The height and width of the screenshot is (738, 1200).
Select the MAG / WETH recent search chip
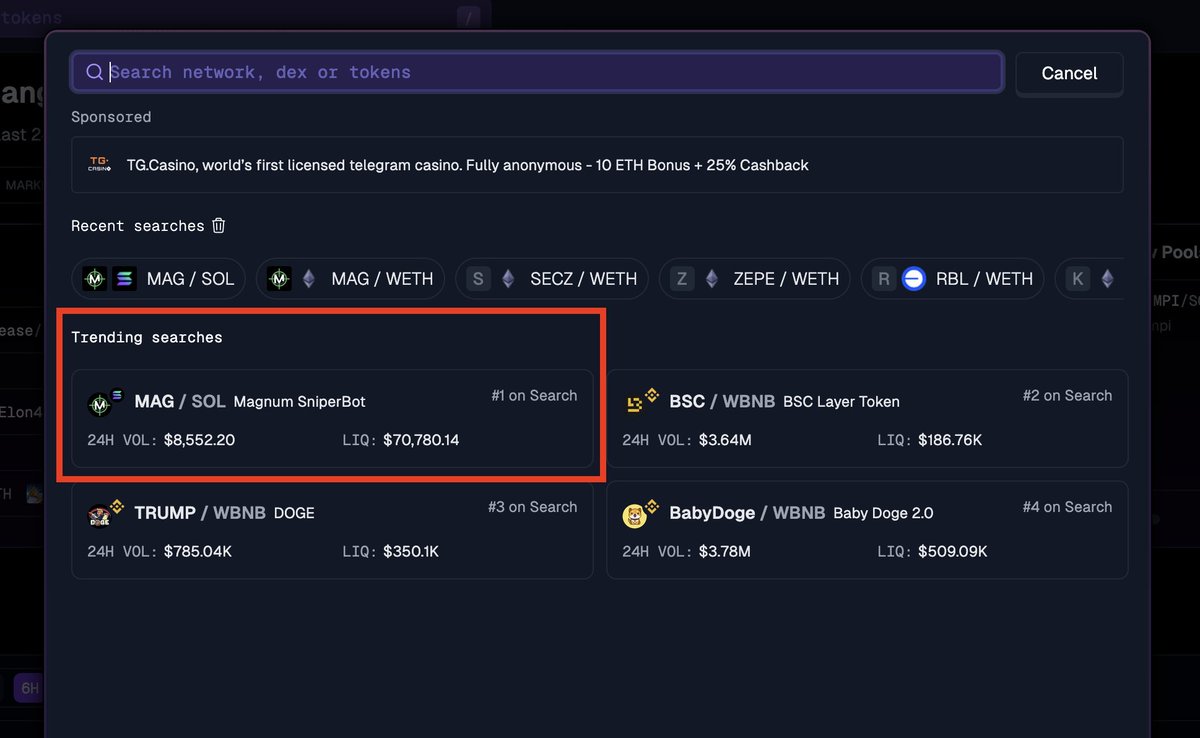(351, 279)
